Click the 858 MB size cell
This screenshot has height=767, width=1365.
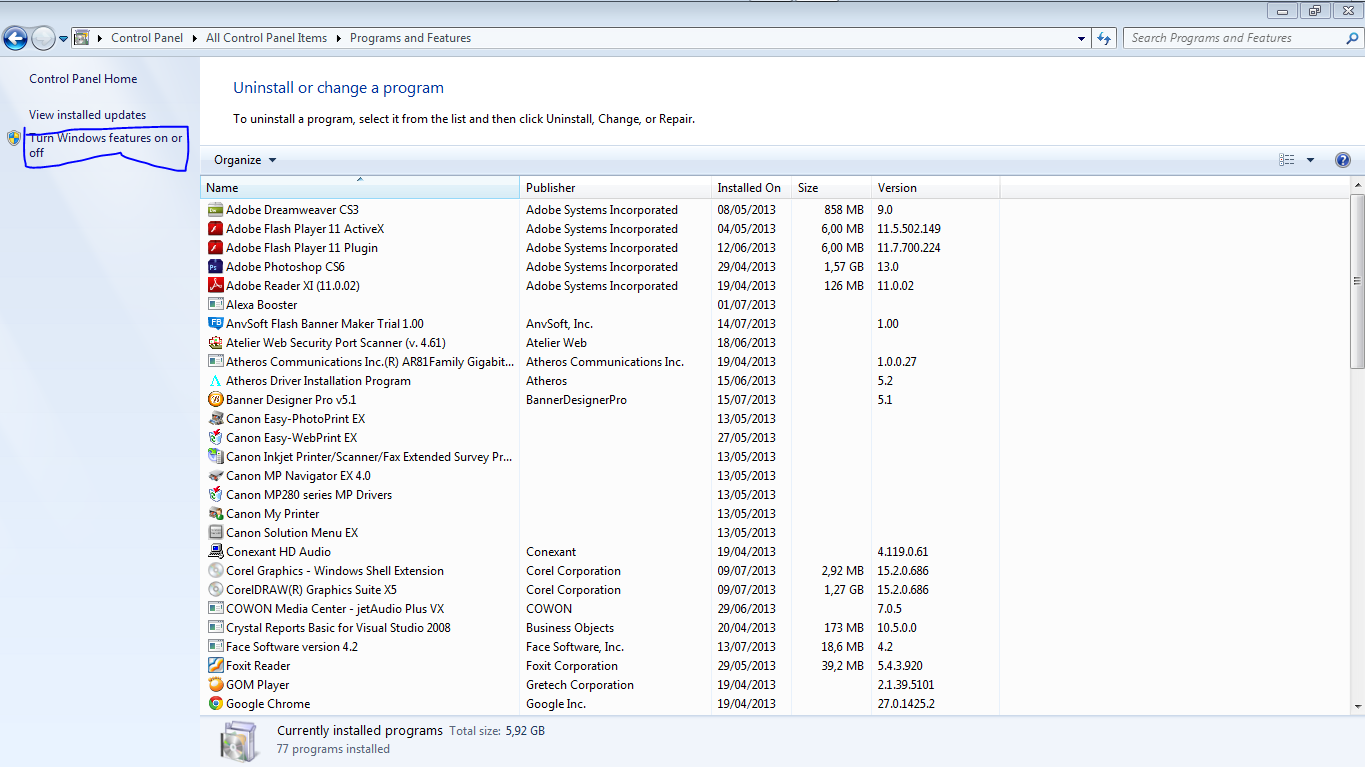(844, 210)
